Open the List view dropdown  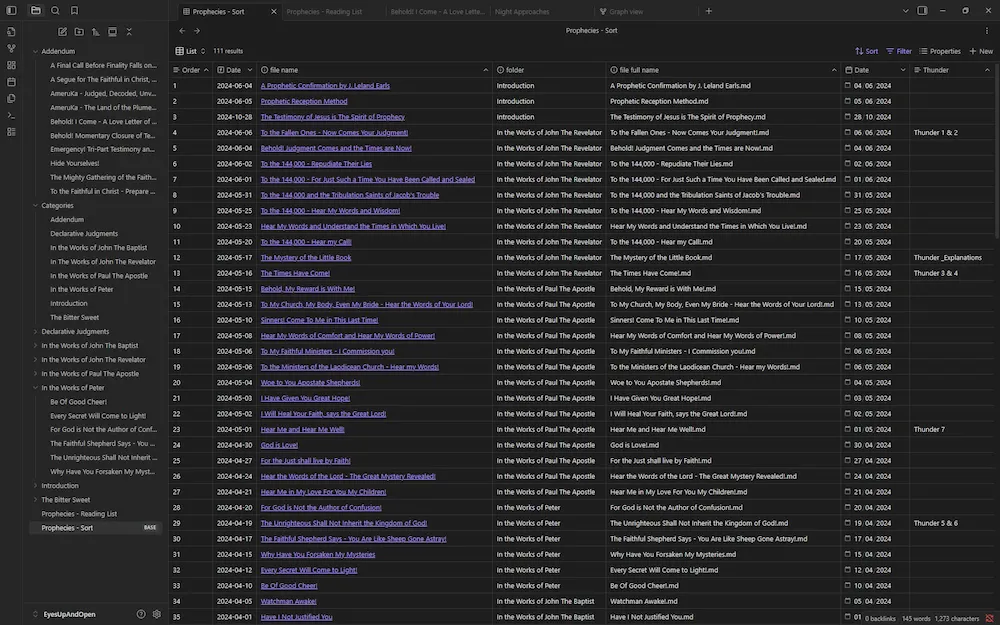click(x=189, y=50)
